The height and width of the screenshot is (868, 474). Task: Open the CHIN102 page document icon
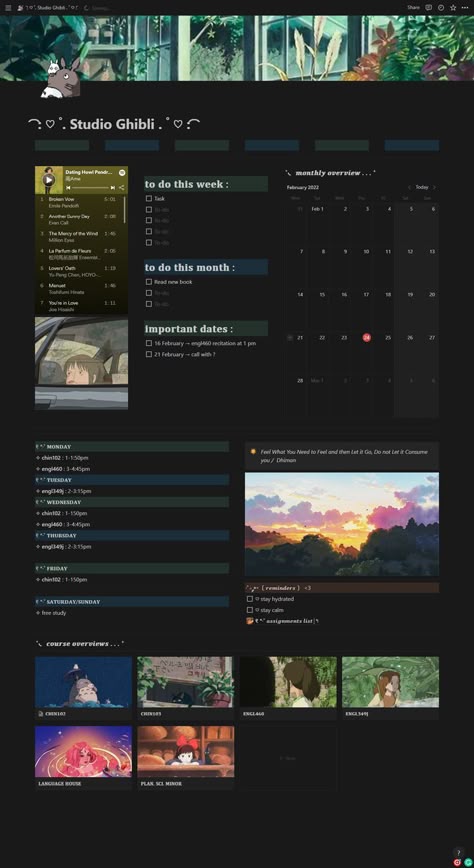tap(40, 714)
